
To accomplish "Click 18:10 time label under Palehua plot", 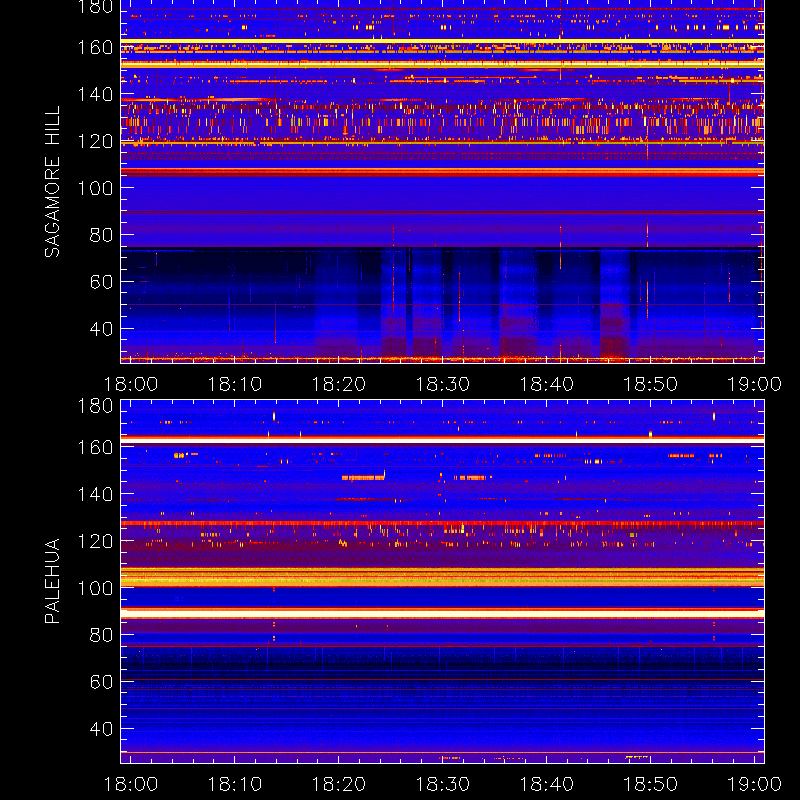I will click(x=235, y=784).
